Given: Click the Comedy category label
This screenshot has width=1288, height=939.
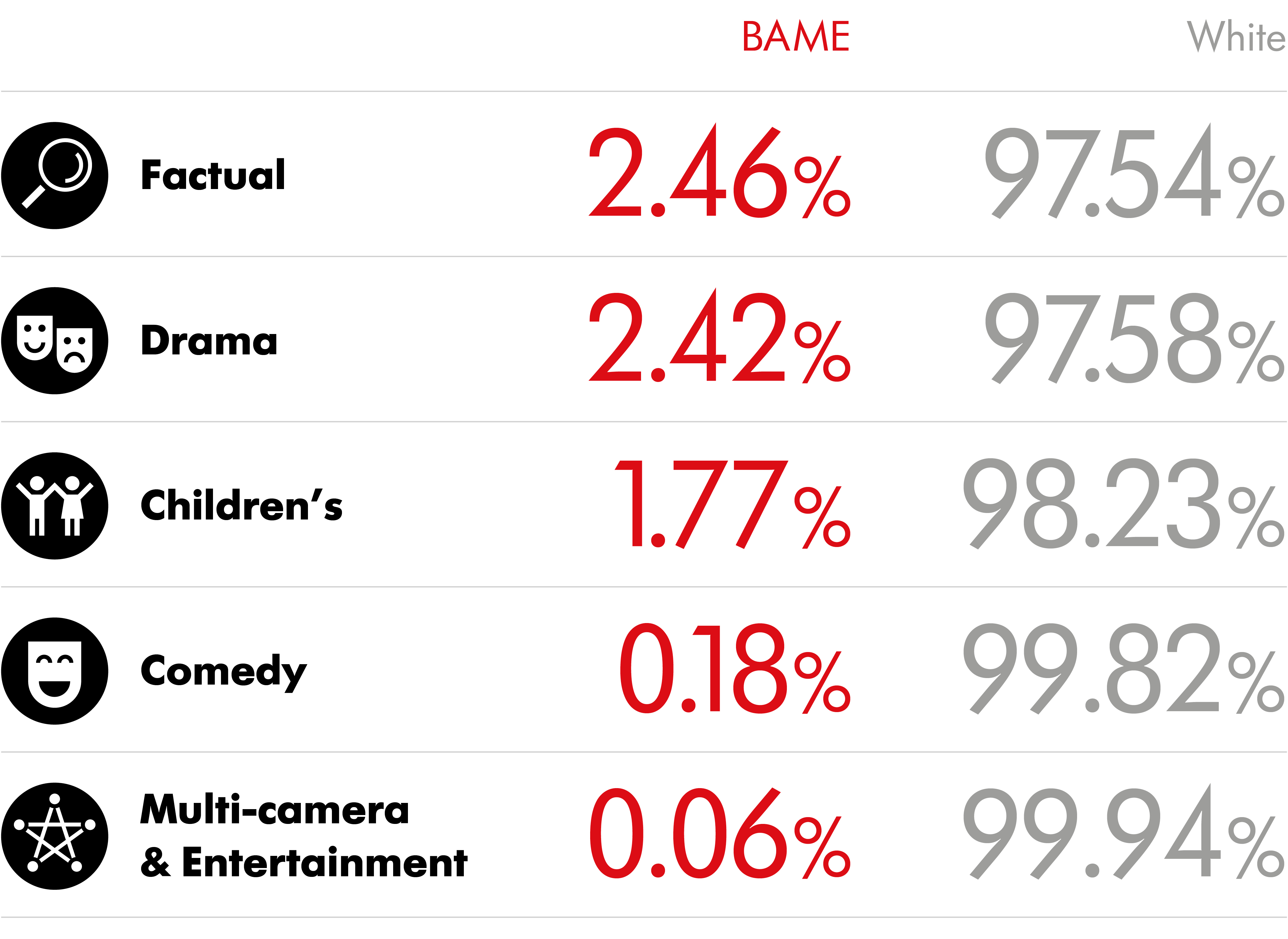Looking at the screenshot, I should [223, 672].
